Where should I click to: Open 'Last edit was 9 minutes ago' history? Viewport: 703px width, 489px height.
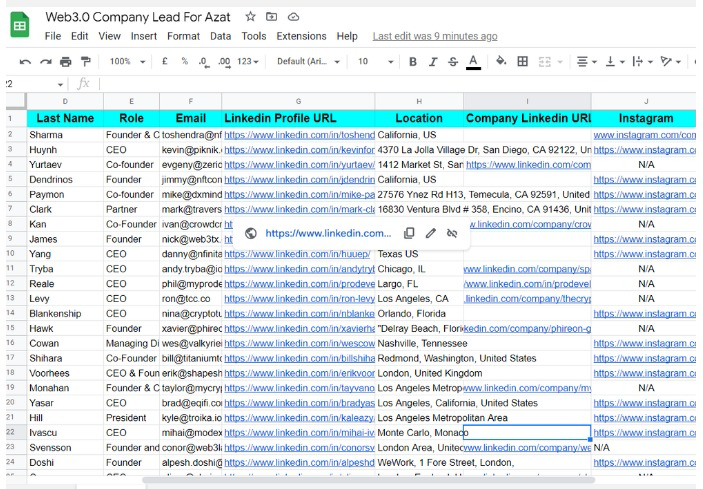(x=435, y=36)
